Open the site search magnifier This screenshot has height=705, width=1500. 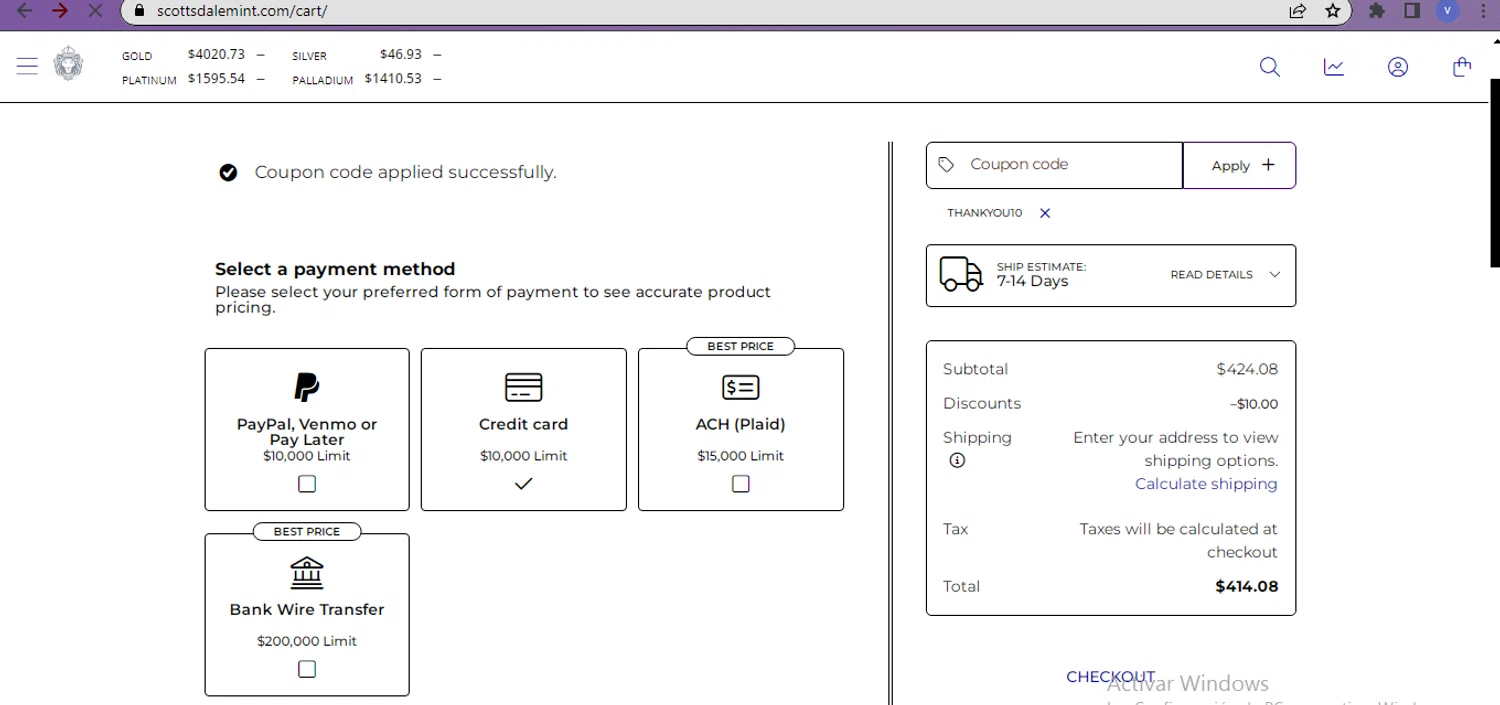tap(1270, 67)
